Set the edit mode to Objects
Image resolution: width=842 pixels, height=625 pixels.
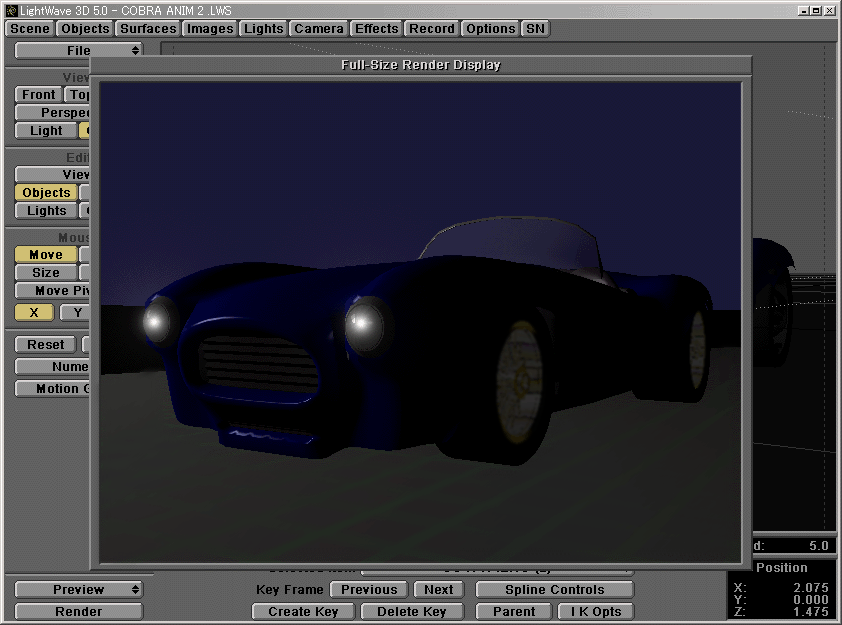(x=46, y=192)
